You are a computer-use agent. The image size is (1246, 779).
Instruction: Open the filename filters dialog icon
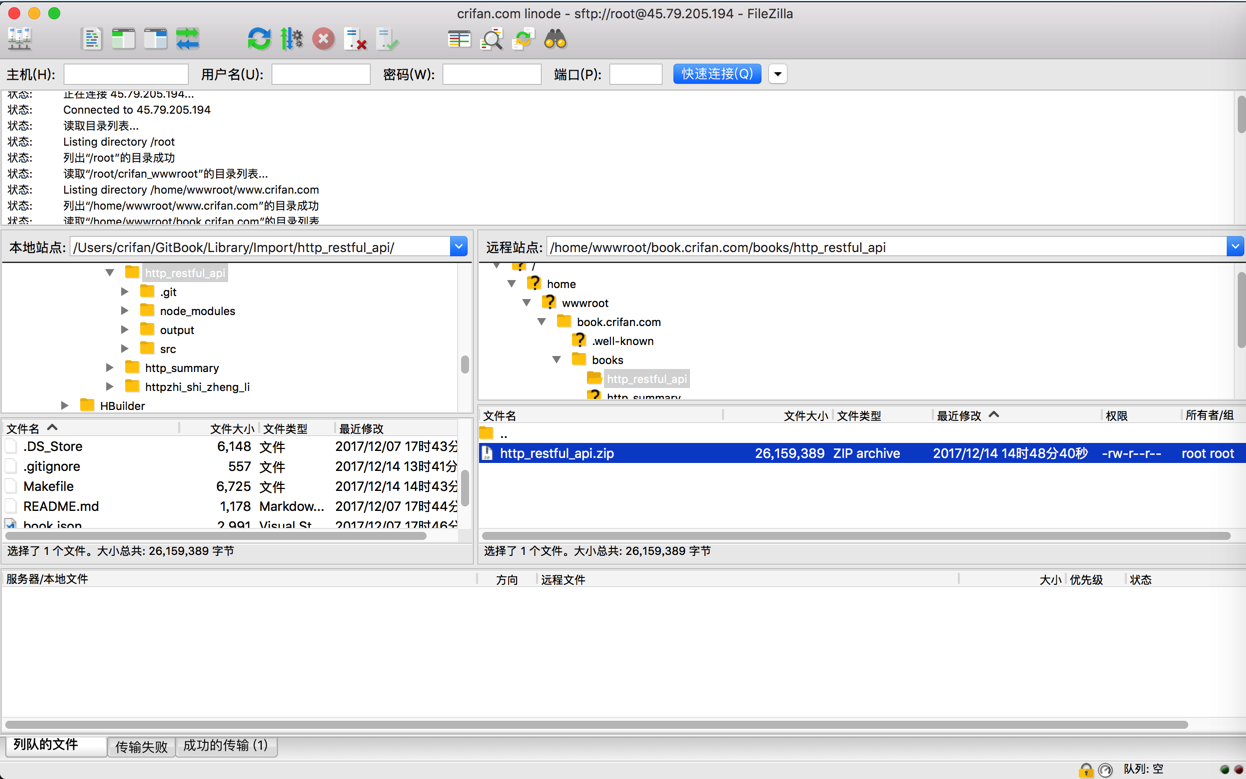tap(459, 39)
